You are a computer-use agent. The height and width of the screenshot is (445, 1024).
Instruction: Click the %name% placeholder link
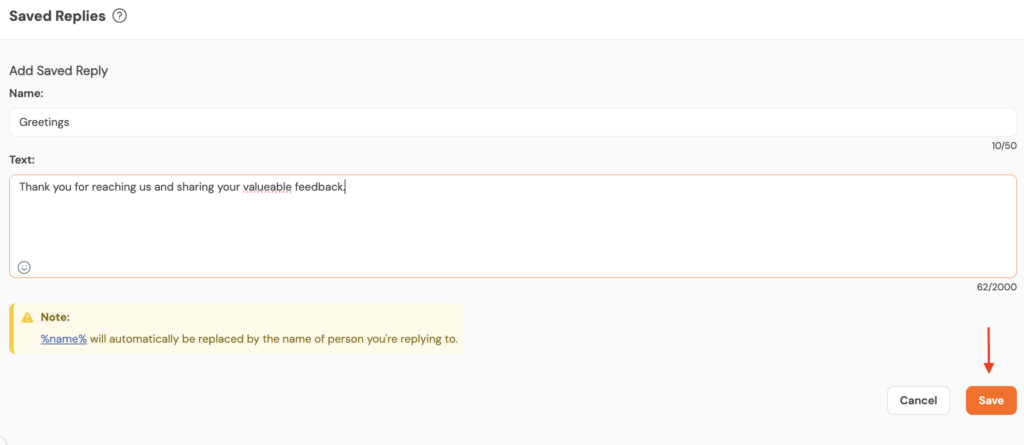(64, 339)
